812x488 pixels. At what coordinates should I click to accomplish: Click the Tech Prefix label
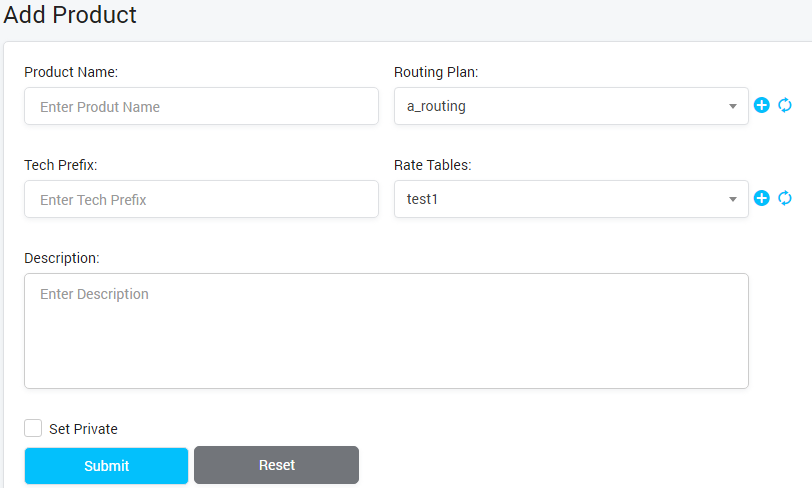pyautogui.click(x=60, y=165)
